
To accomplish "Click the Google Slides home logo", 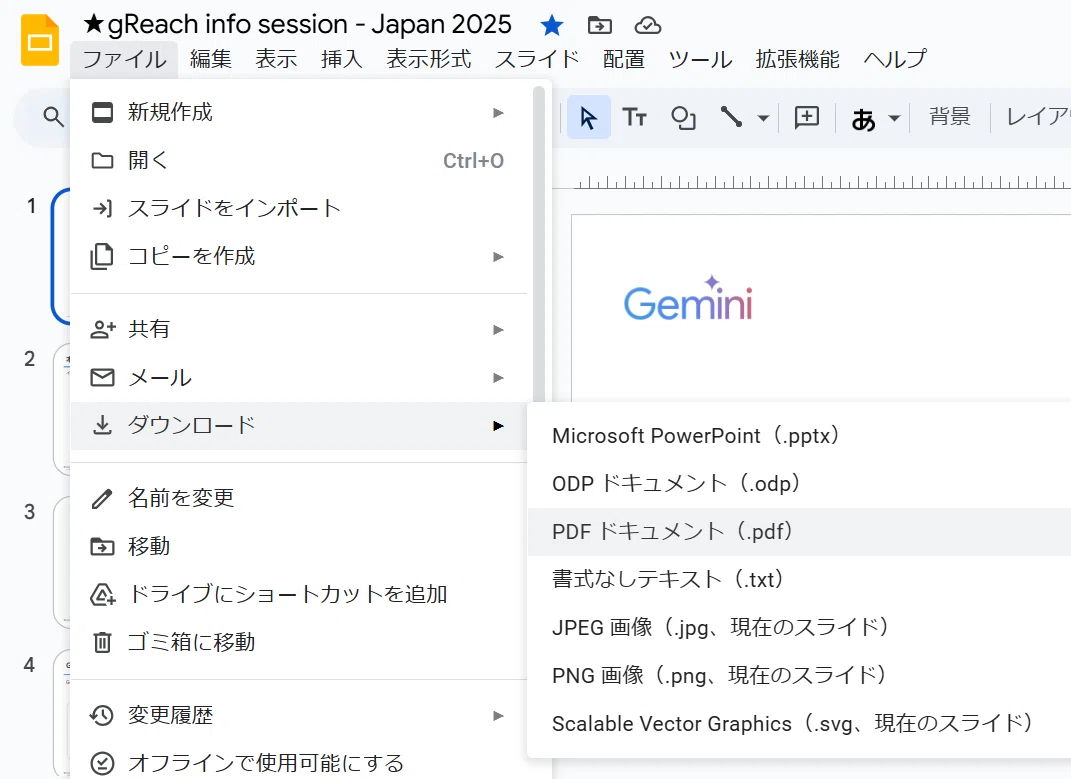I will tap(40, 40).
